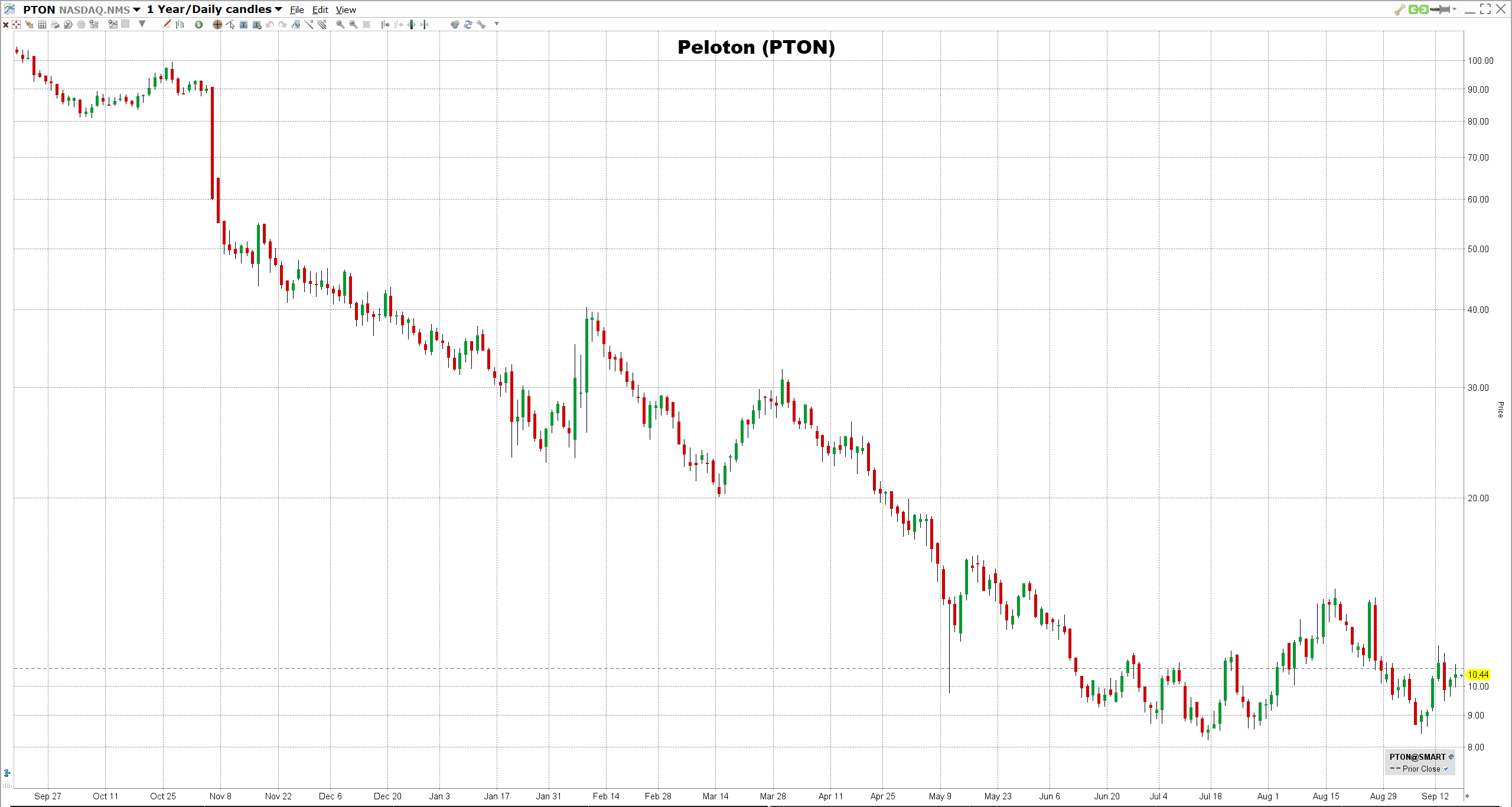This screenshot has height=807, width=1512.
Task: Select the red pencil drawing tool
Action: 167,24
